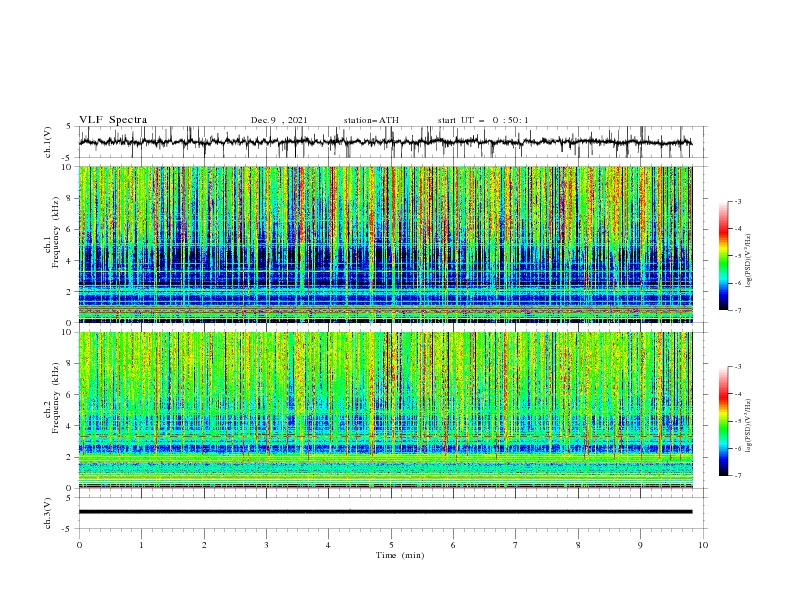Click the "8" kHz tick on ch.1 frequency axis

(x=69, y=198)
